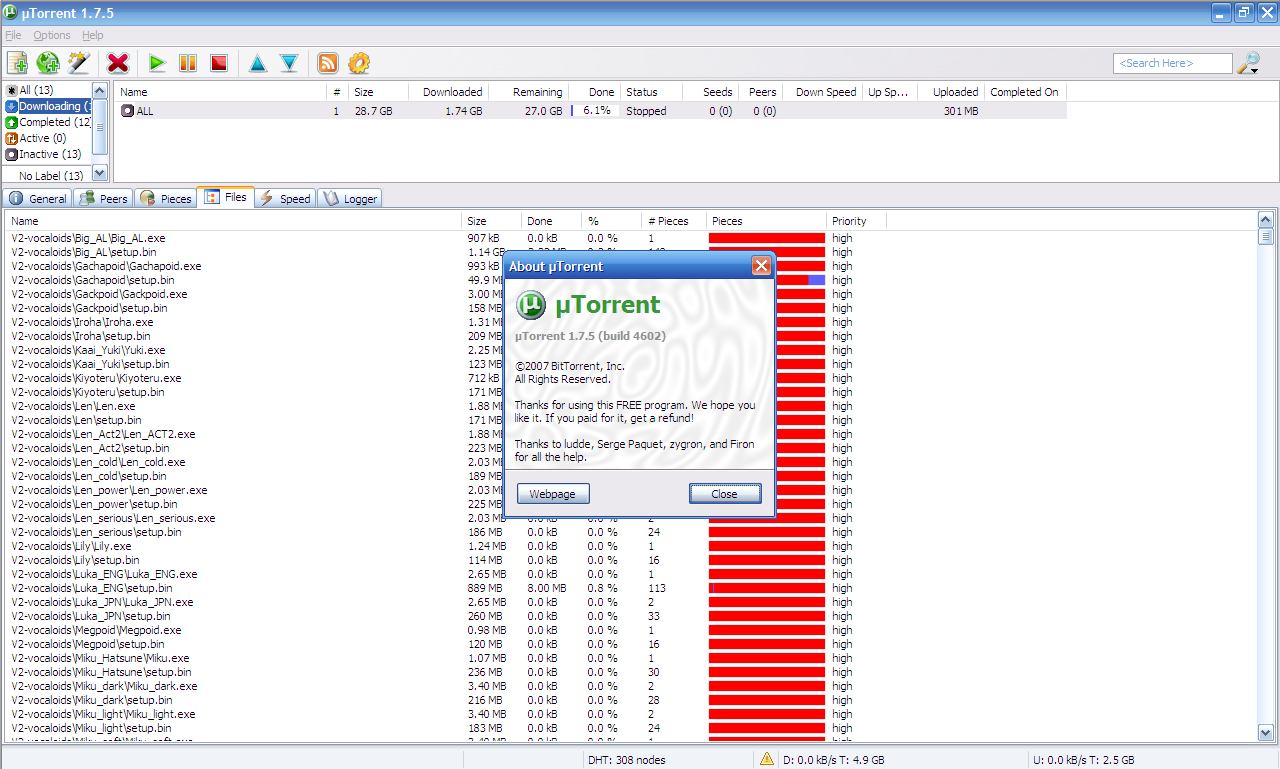Click the Add Torrent toolbar icon
The height and width of the screenshot is (769, 1280).
(x=17, y=63)
